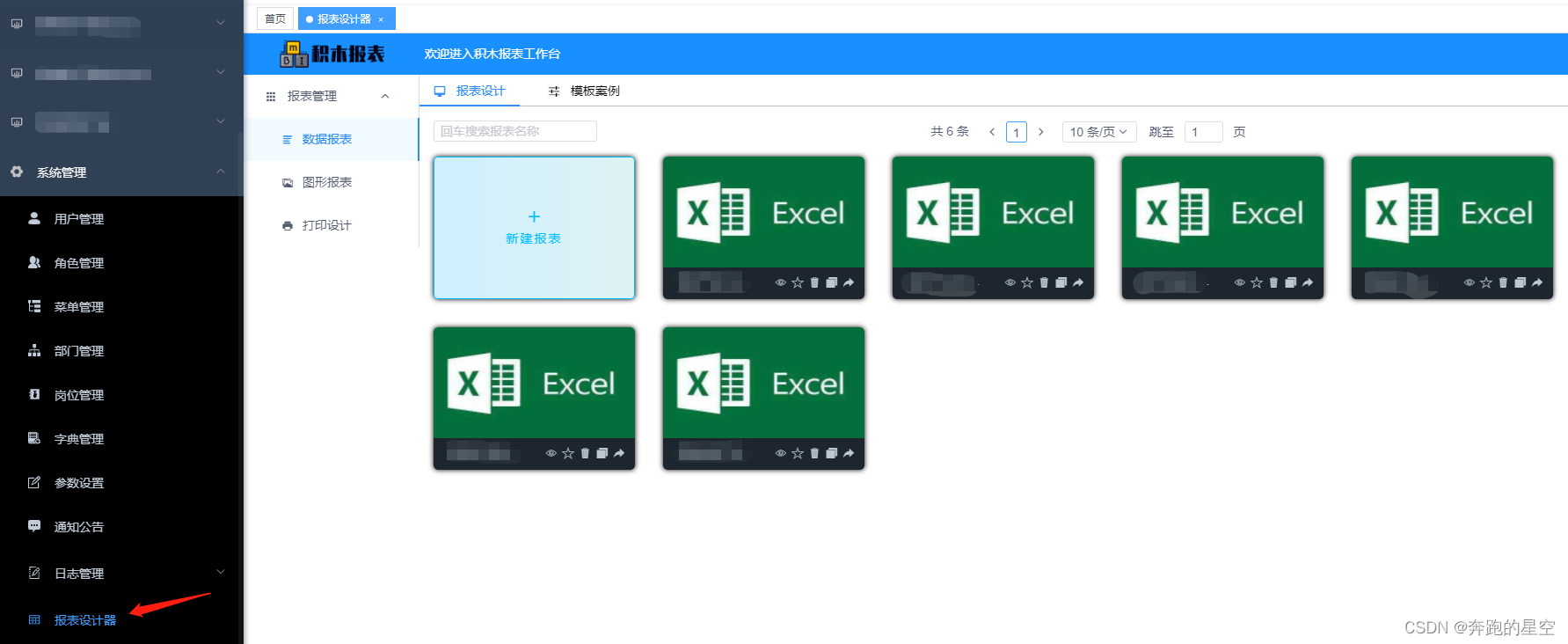Switch to the 首页 tab

[x=275, y=18]
